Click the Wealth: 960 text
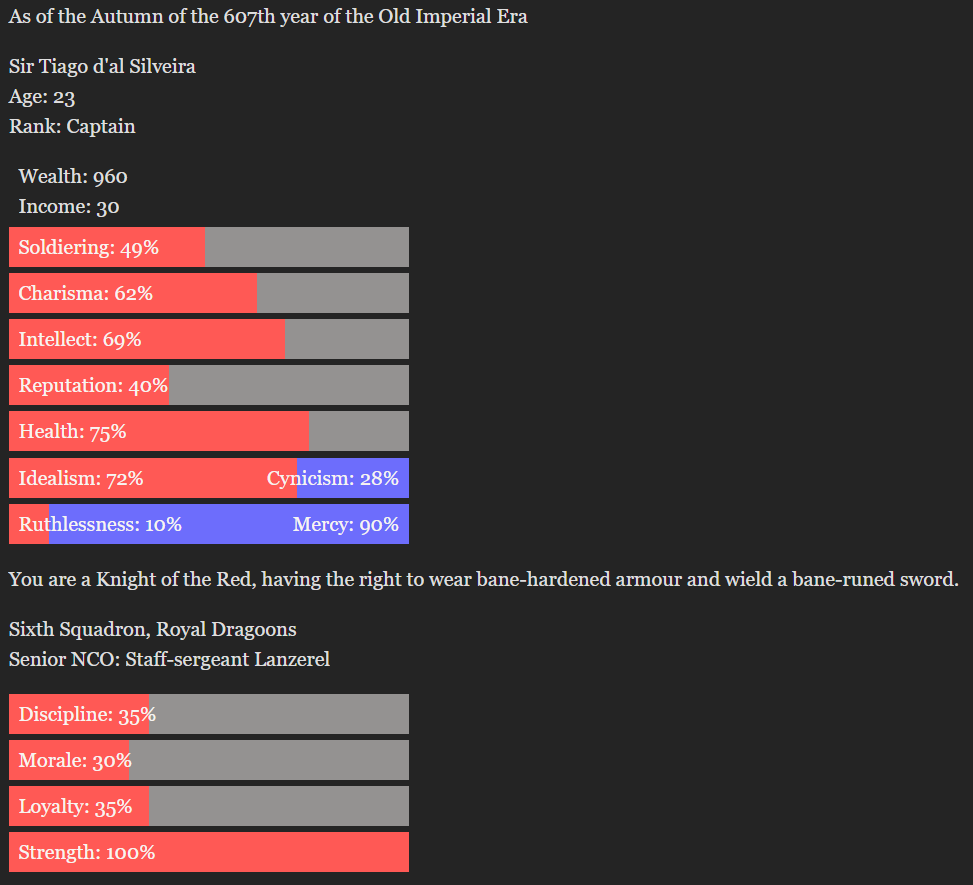The image size is (973, 885). tap(73, 177)
